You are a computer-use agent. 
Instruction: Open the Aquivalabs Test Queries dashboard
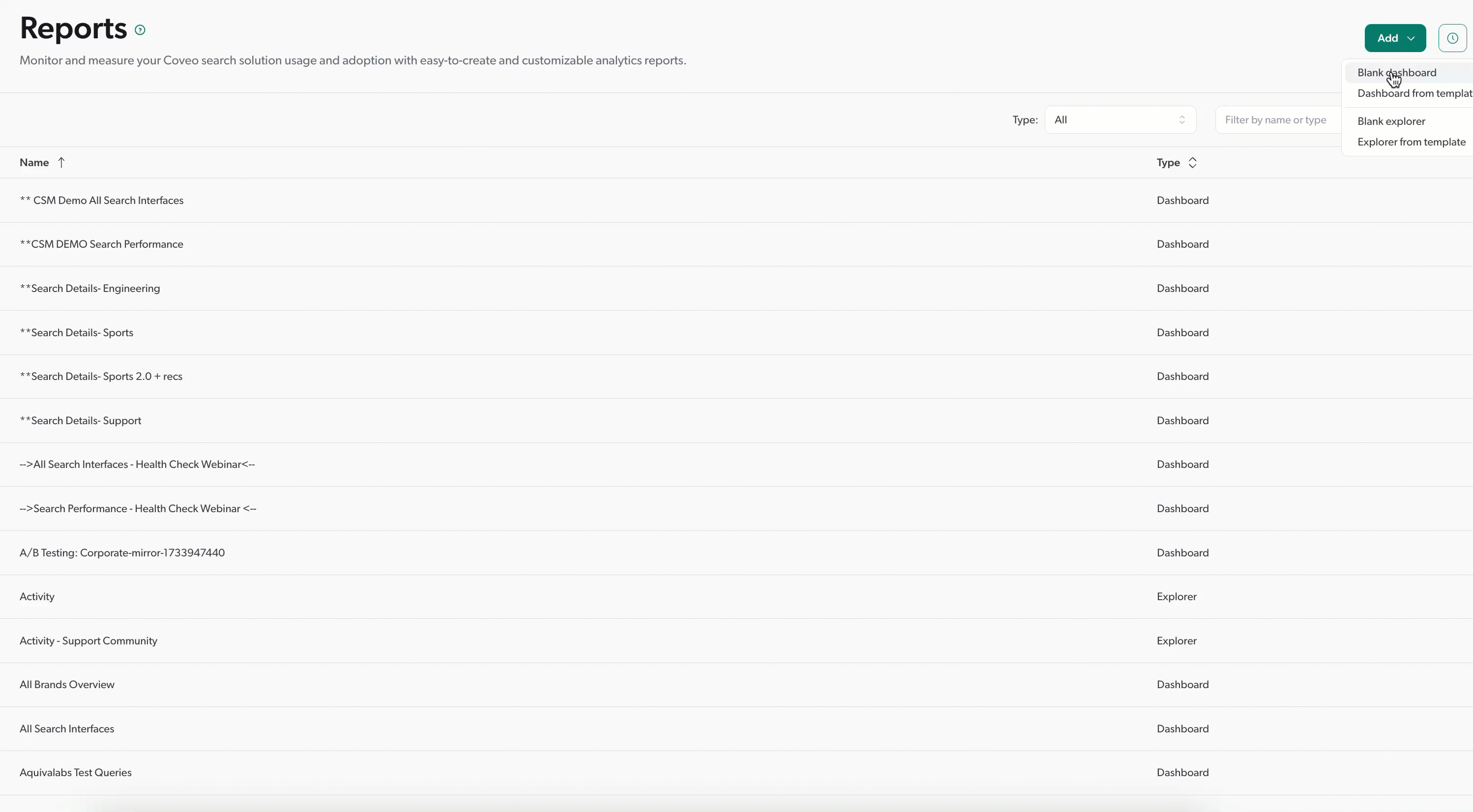(75, 773)
